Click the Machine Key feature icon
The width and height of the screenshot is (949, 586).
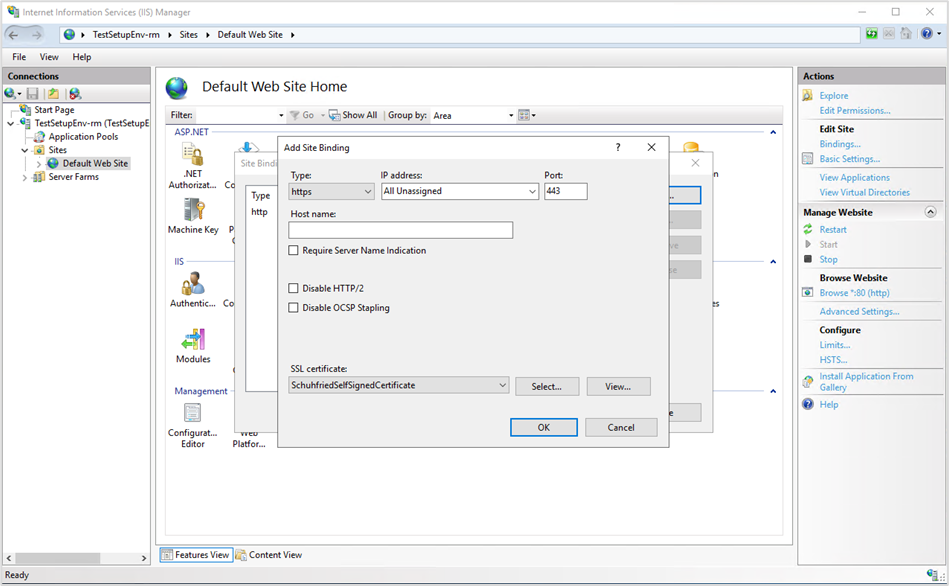(x=193, y=210)
